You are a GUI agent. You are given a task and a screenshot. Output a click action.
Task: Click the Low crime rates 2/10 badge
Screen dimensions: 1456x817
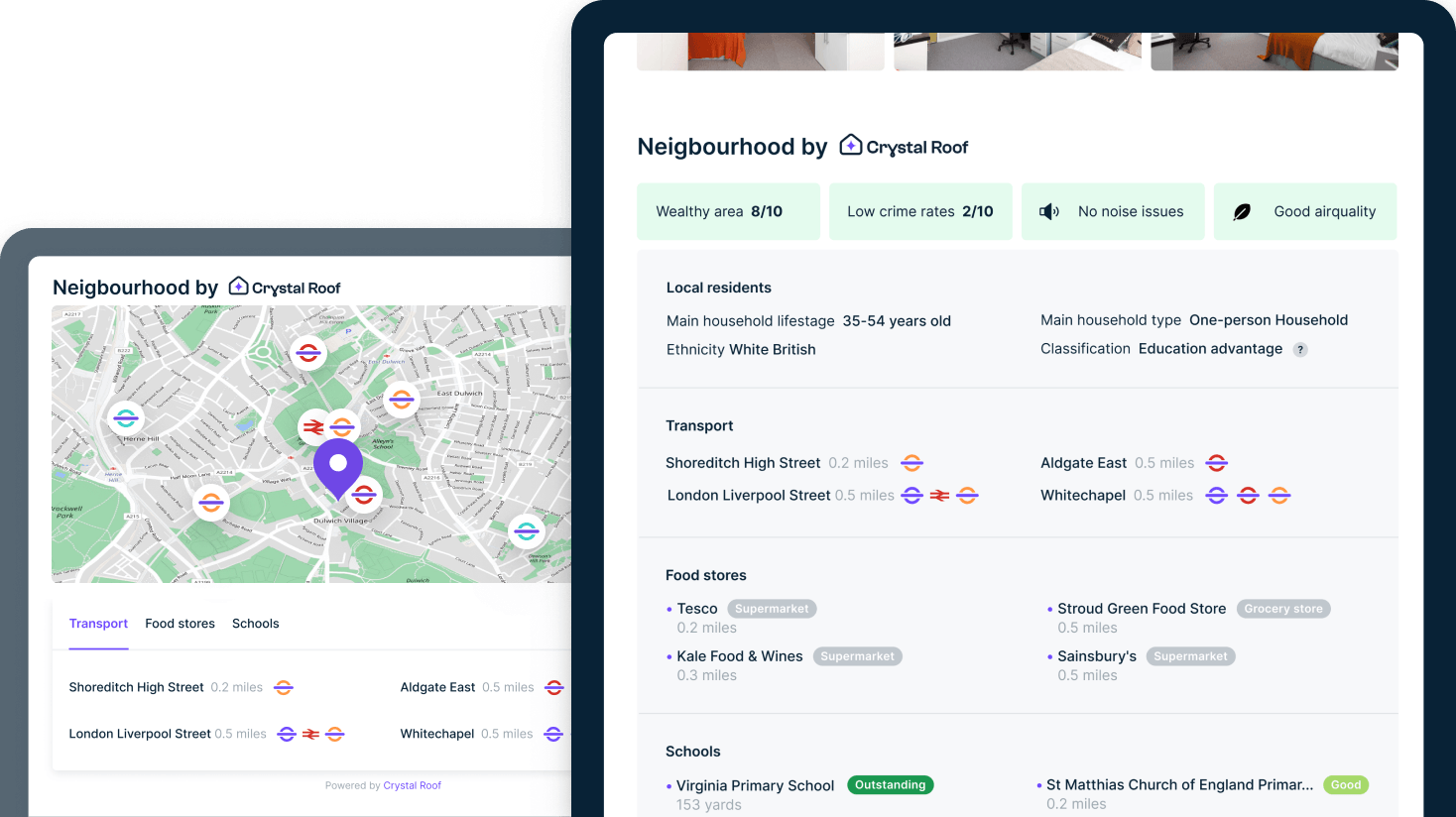(x=919, y=211)
